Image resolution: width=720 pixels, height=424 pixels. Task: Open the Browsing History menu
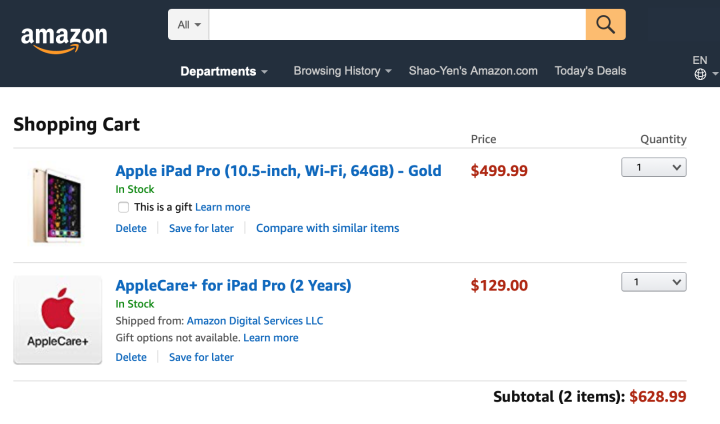[342, 71]
